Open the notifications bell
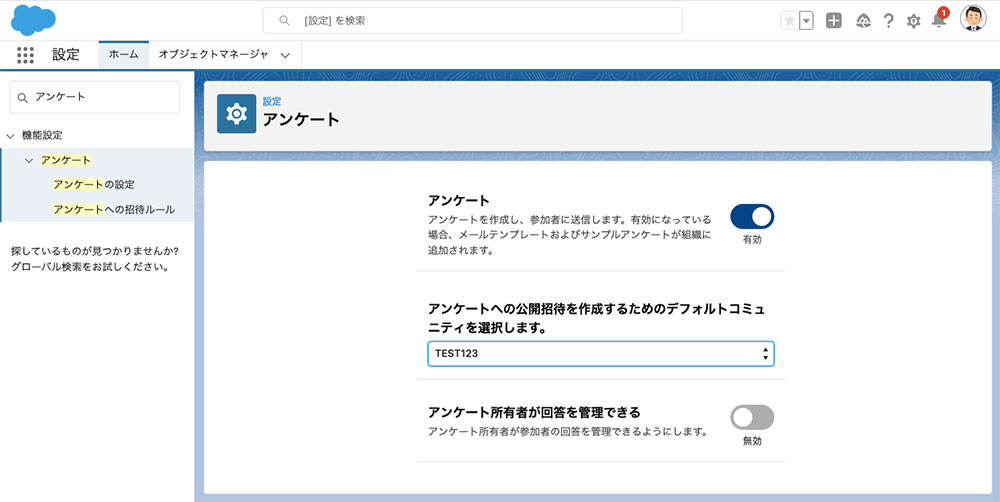Image resolution: width=1000 pixels, height=502 pixels. (939, 19)
